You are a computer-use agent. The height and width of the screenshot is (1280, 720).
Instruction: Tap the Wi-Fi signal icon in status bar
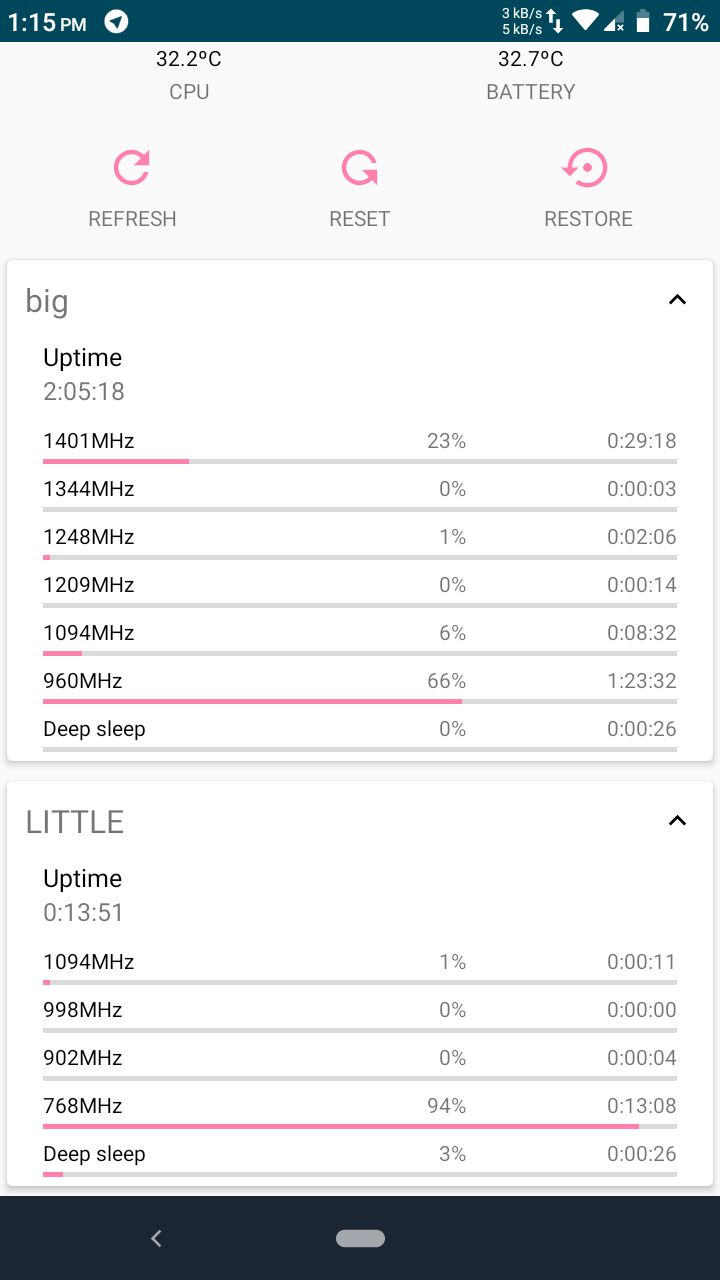point(585,21)
